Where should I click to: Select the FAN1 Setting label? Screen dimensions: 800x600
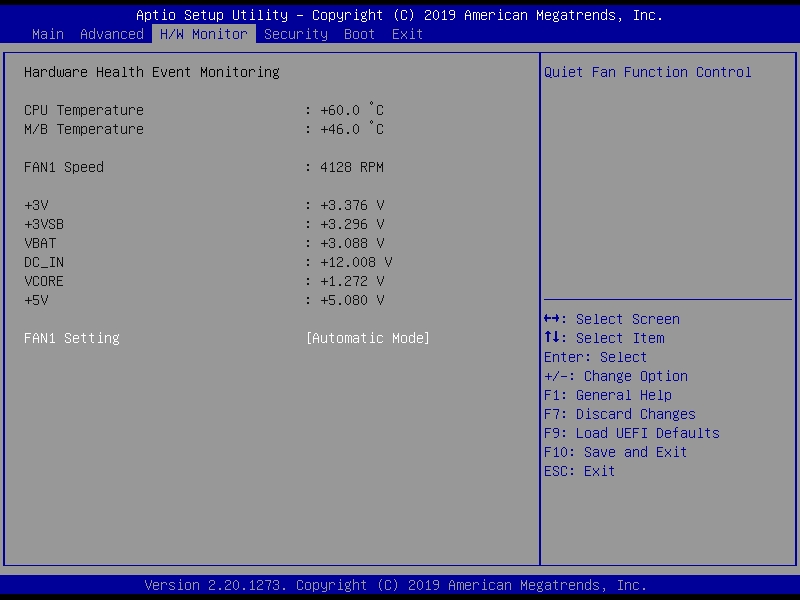[x=72, y=338]
